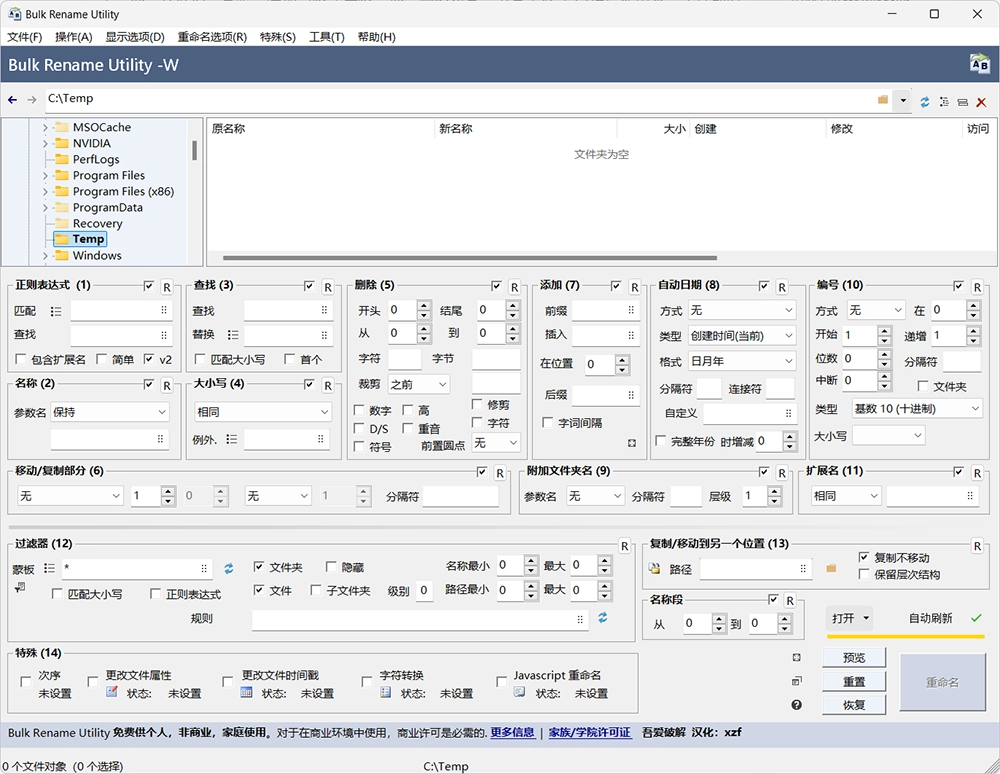Select Windows folder in tree
This screenshot has height=774, width=1000.
click(97, 255)
